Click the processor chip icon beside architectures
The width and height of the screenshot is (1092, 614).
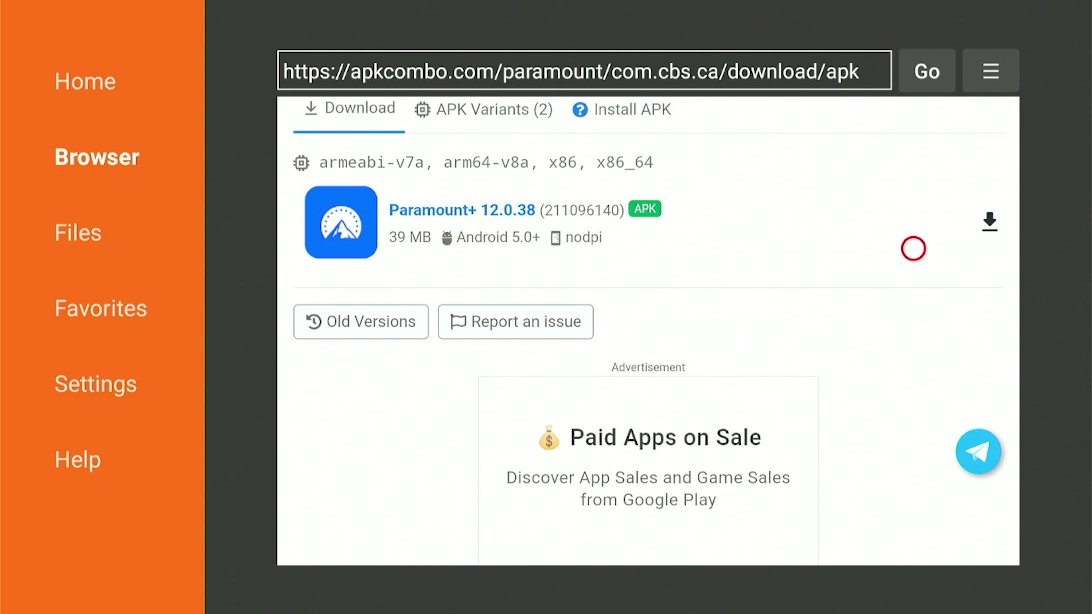[x=301, y=163]
